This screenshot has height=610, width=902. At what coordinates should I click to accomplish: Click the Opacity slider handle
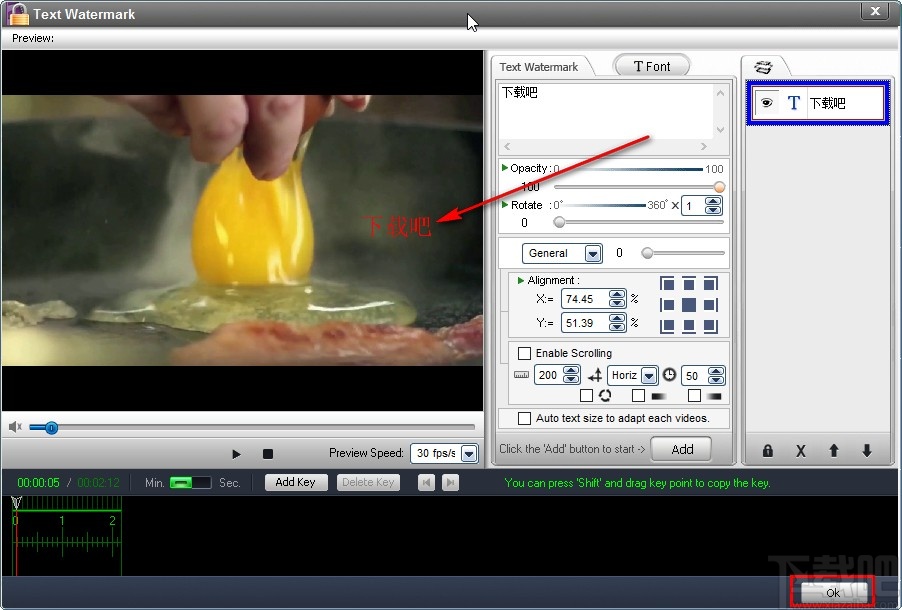pyautogui.click(x=719, y=187)
